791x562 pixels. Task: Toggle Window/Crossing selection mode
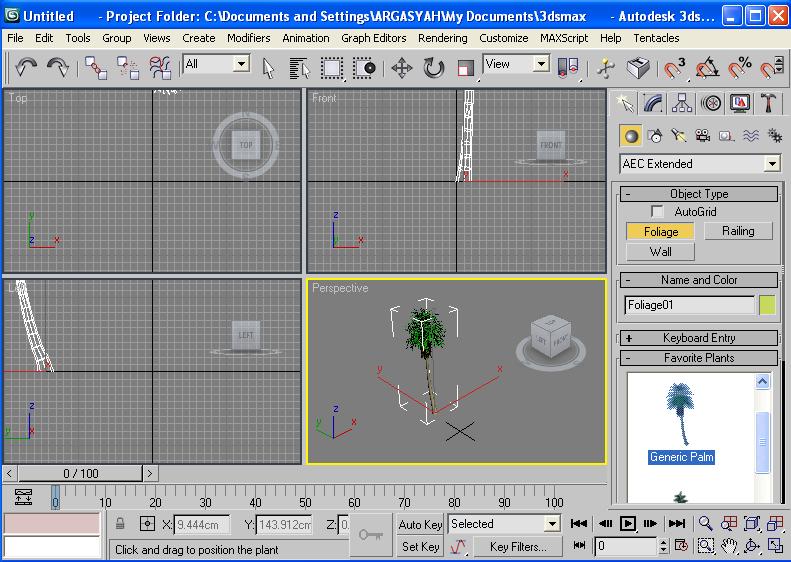point(364,68)
